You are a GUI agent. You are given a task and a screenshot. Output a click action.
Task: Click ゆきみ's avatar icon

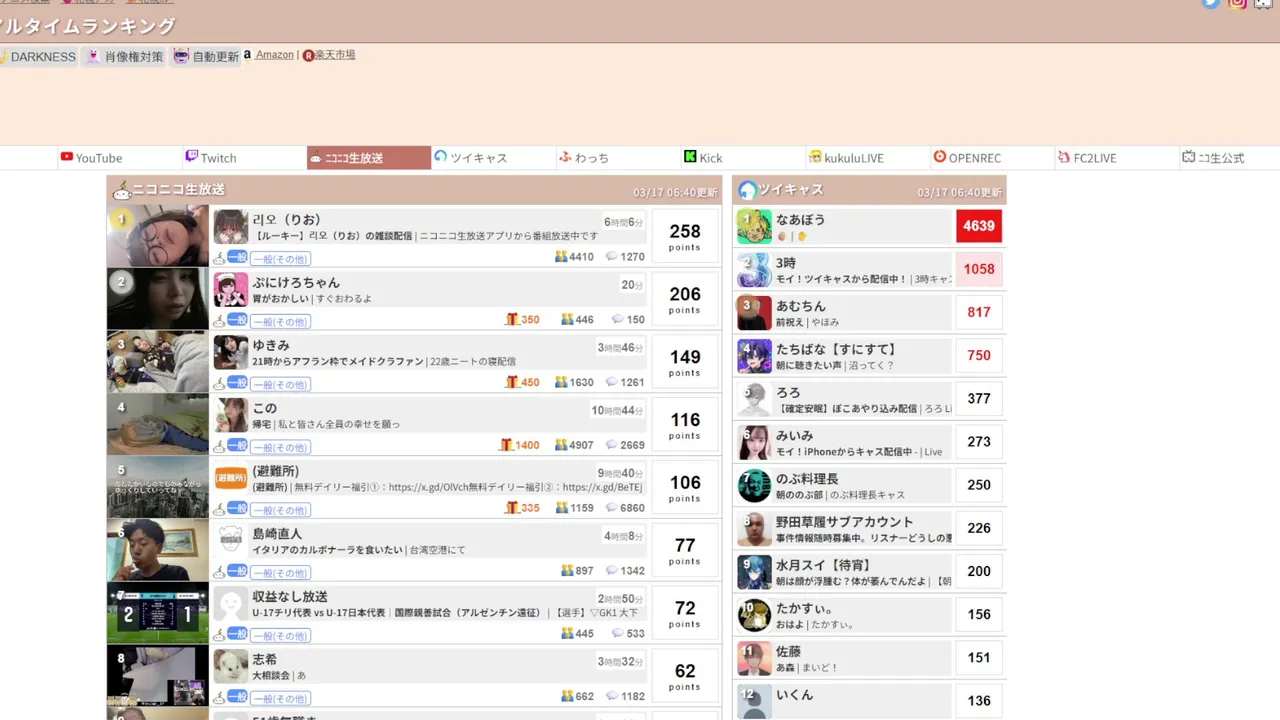(x=231, y=353)
